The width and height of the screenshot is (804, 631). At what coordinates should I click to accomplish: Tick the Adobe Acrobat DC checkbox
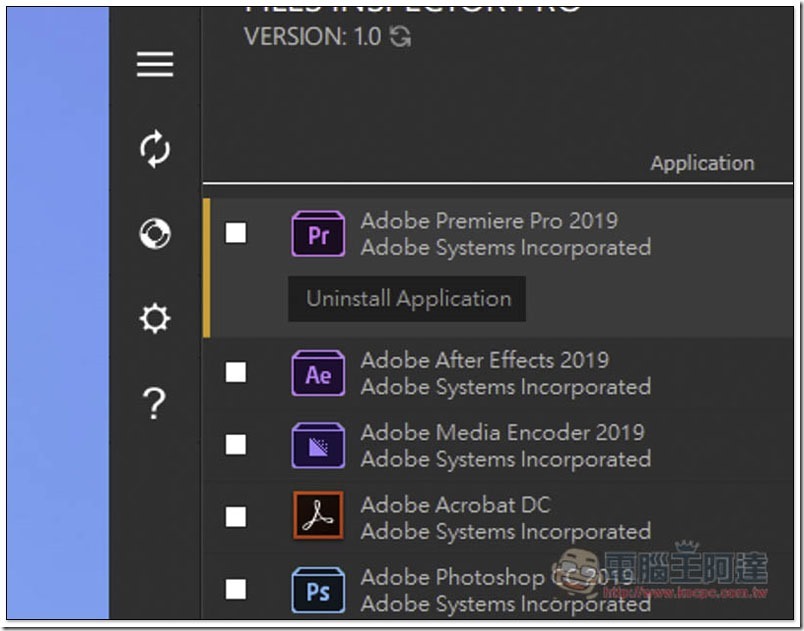[x=236, y=517]
